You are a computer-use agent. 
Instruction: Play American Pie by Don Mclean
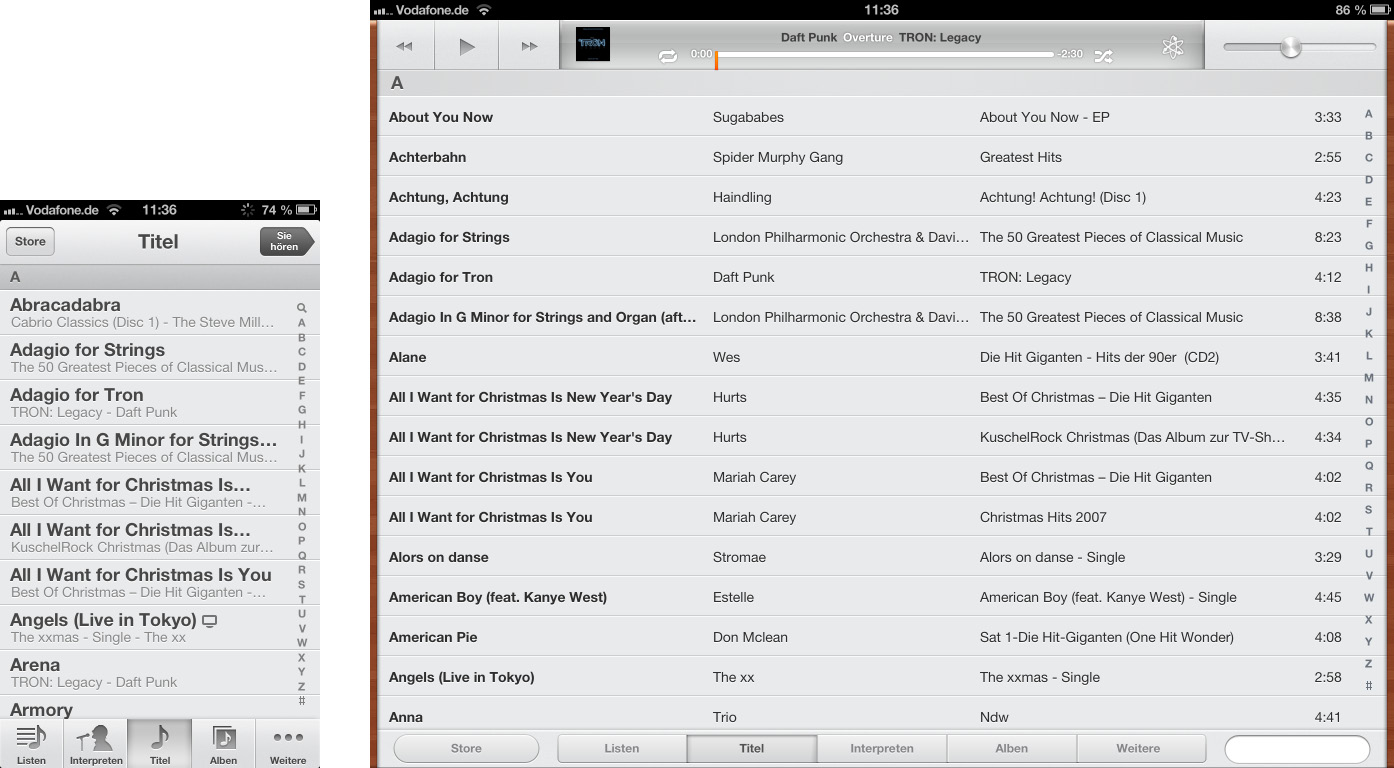(865, 637)
